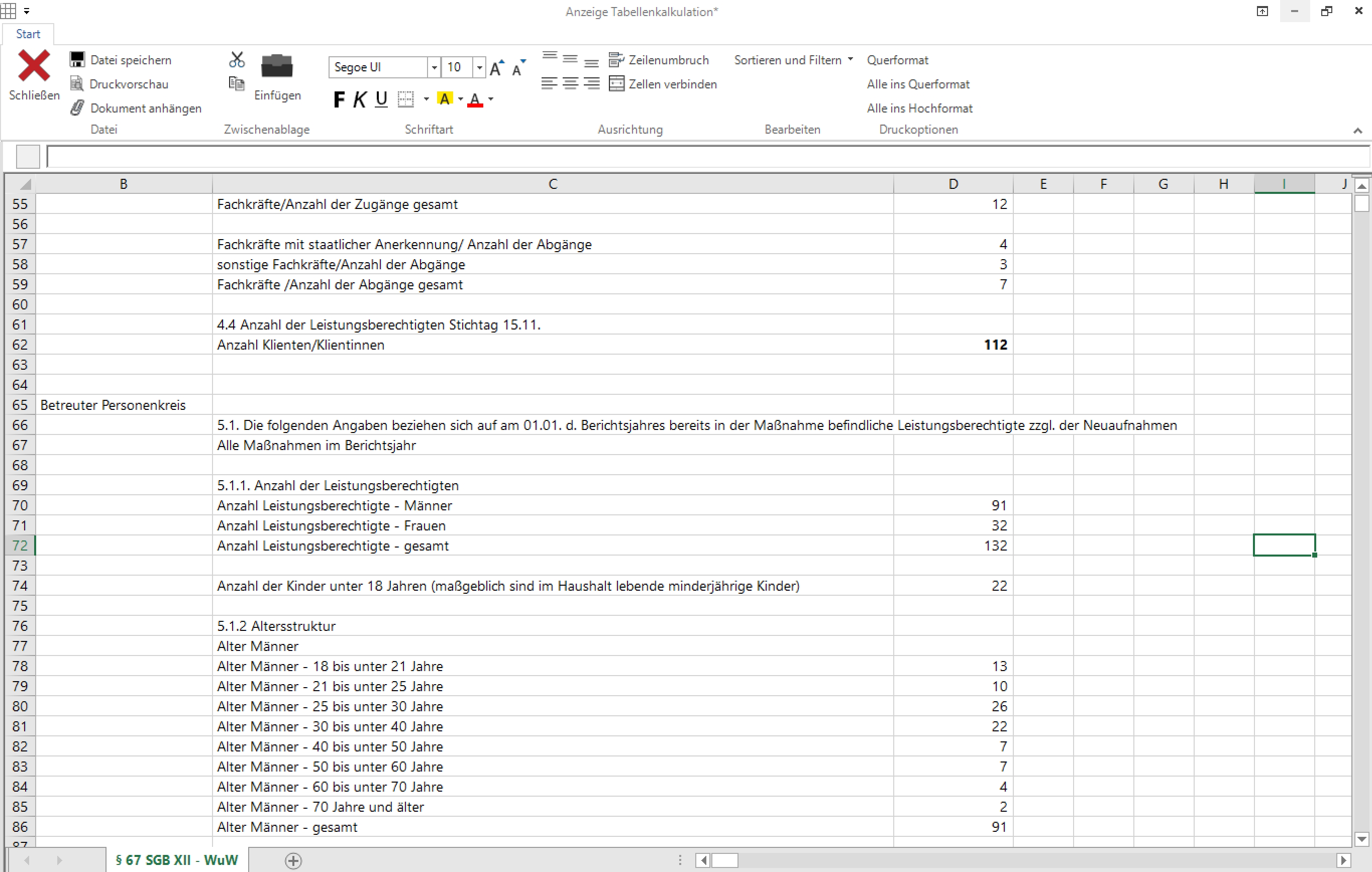Click the spreadsheet grid app icon
Screen dimensions: 1372x872
[x=9, y=11]
